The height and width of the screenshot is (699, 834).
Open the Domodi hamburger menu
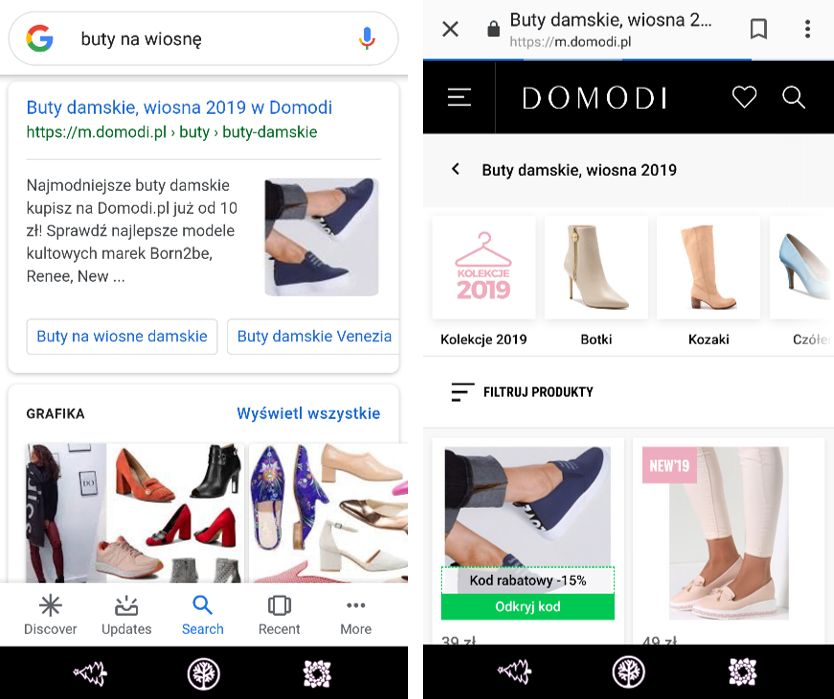459,97
